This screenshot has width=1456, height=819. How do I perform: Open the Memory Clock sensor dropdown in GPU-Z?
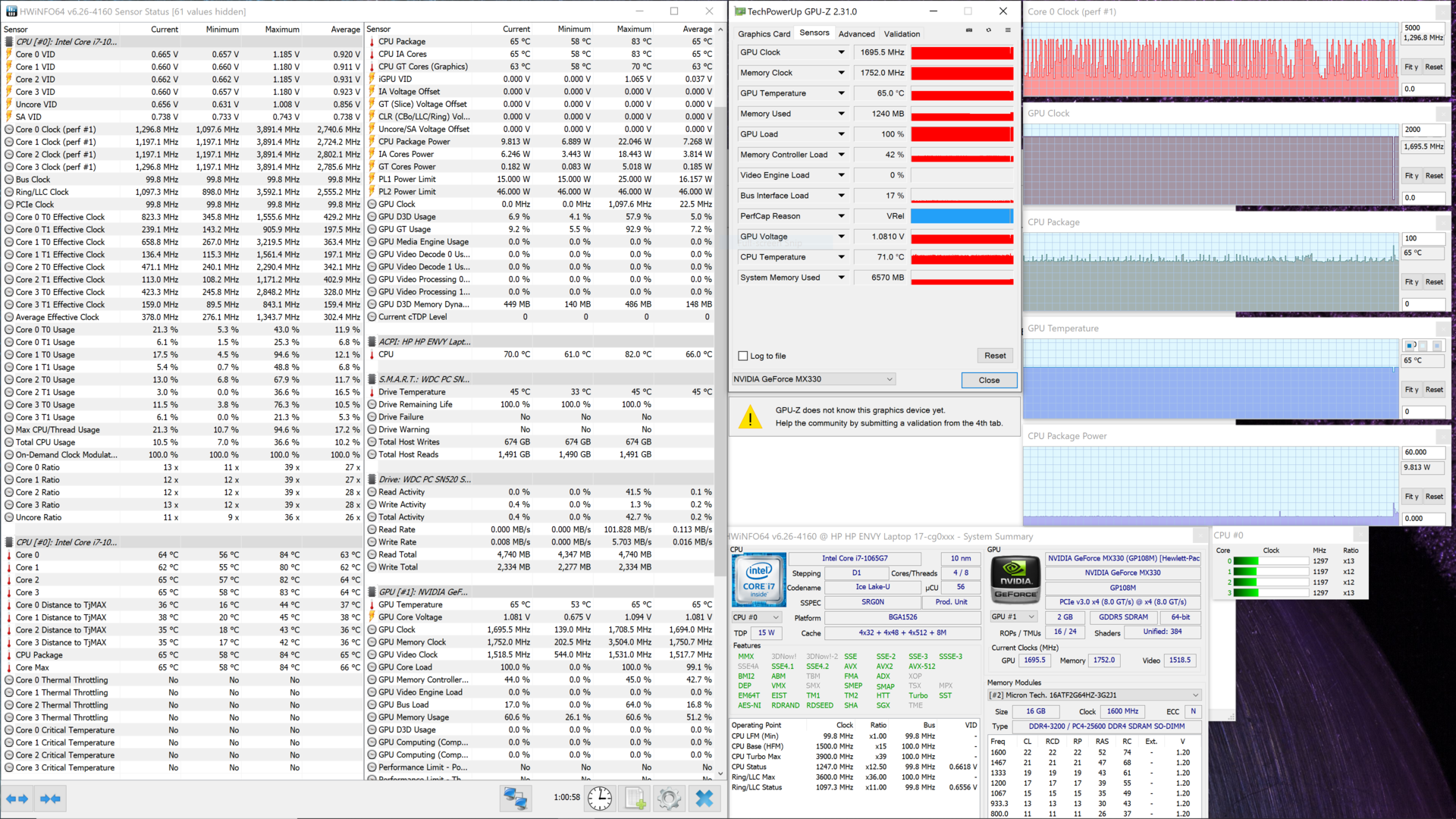coord(841,73)
